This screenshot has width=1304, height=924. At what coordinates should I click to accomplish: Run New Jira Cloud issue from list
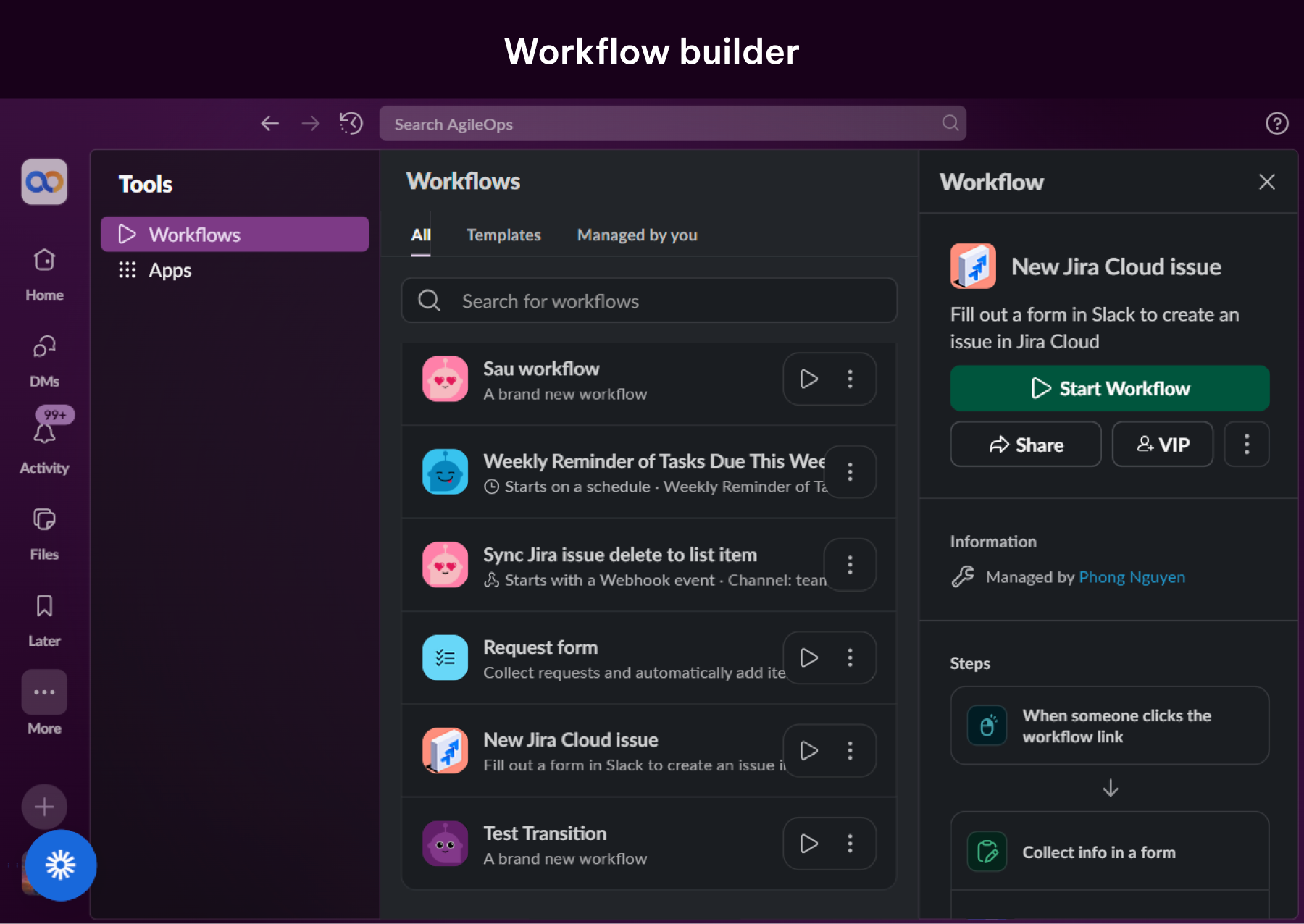pos(809,750)
